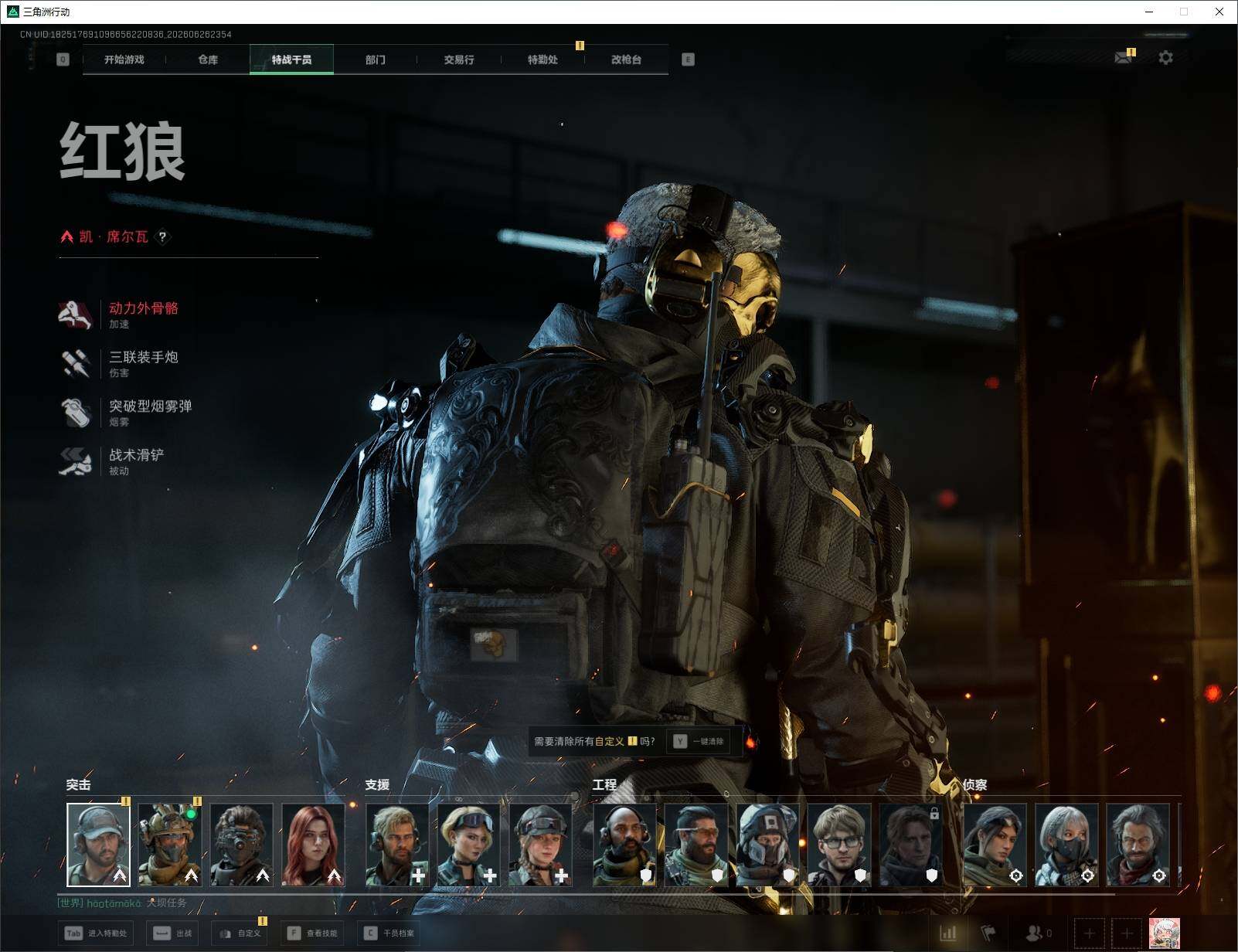Select the first recon operator portrait
The height and width of the screenshot is (952, 1238).
coord(995,845)
